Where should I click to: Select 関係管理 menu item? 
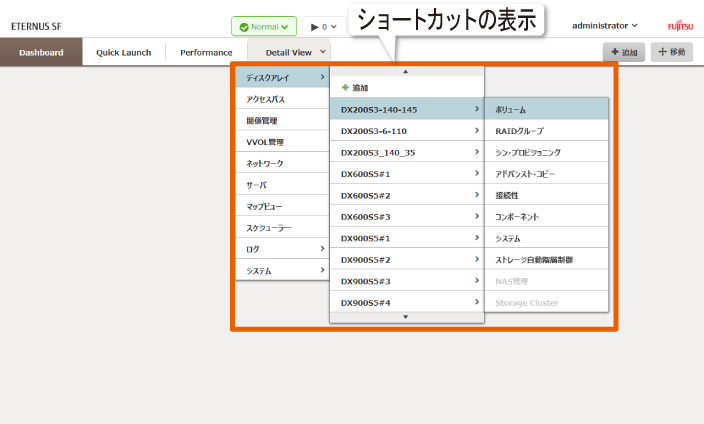pyautogui.click(x=282, y=120)
